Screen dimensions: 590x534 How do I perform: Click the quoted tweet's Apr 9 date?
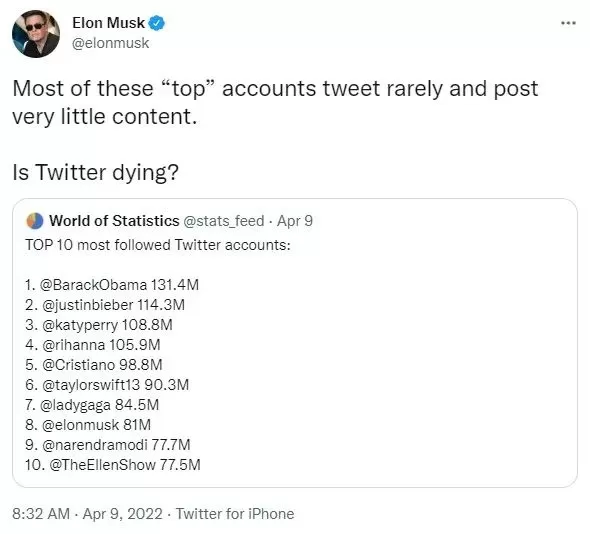pos(295,221)
